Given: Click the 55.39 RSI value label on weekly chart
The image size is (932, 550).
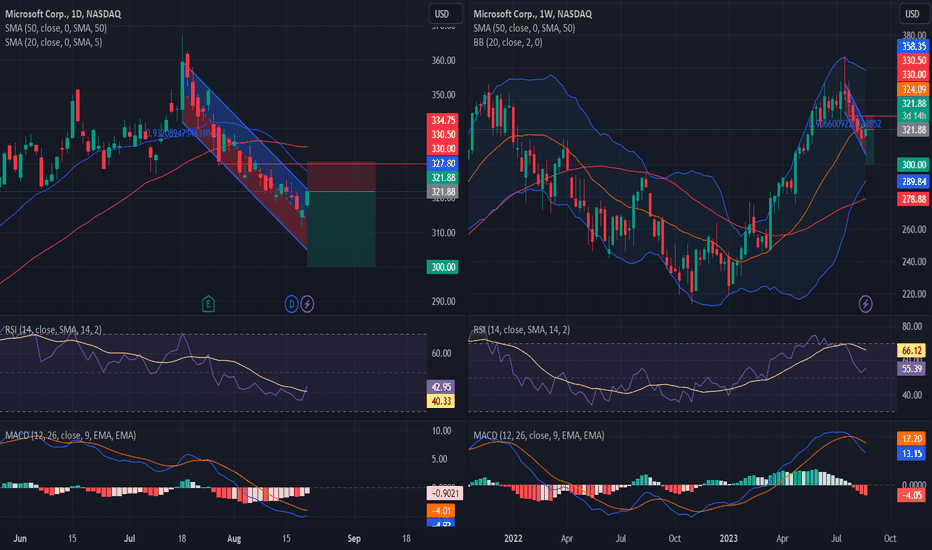Looking at the screenshot, I should click(x=911, y=369).
